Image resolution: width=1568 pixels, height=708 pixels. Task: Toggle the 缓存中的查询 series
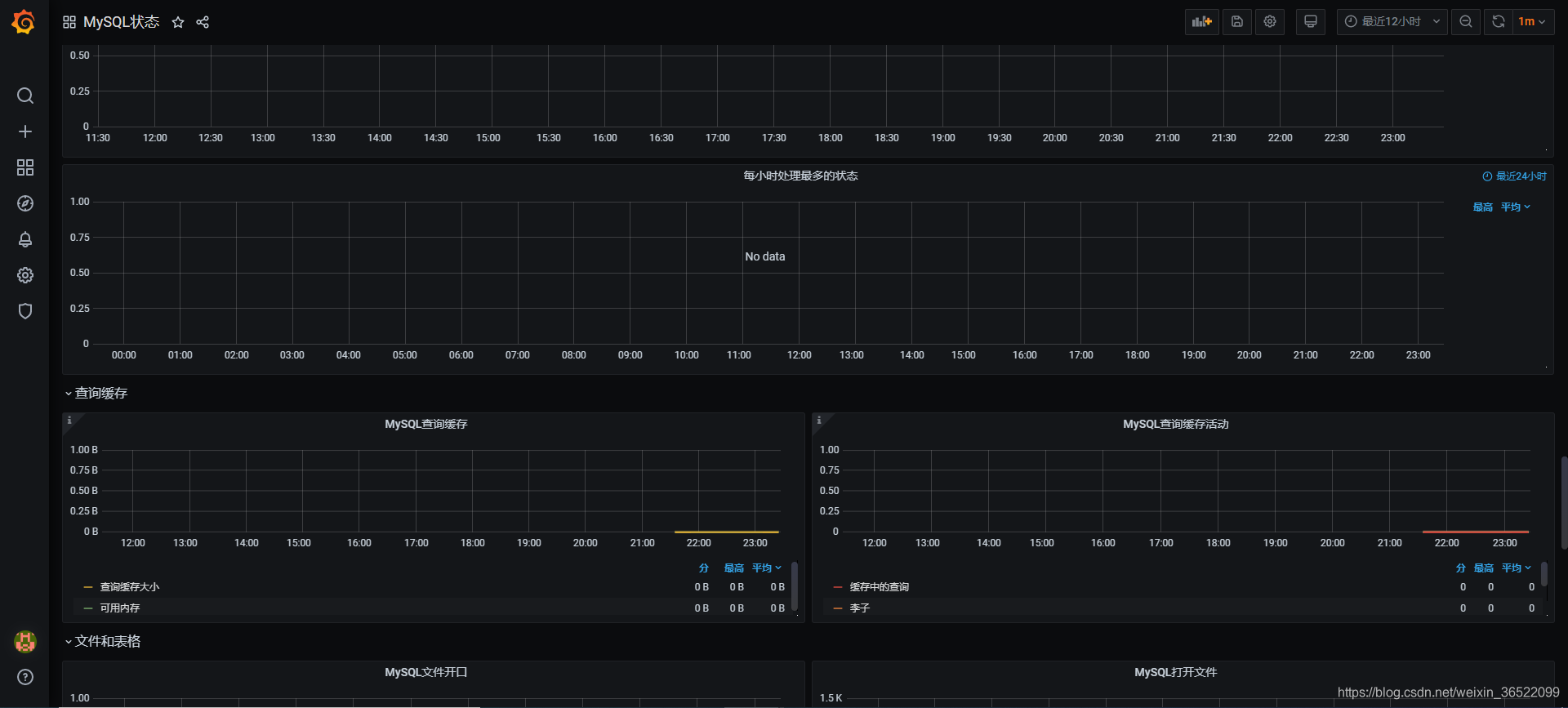880,587
